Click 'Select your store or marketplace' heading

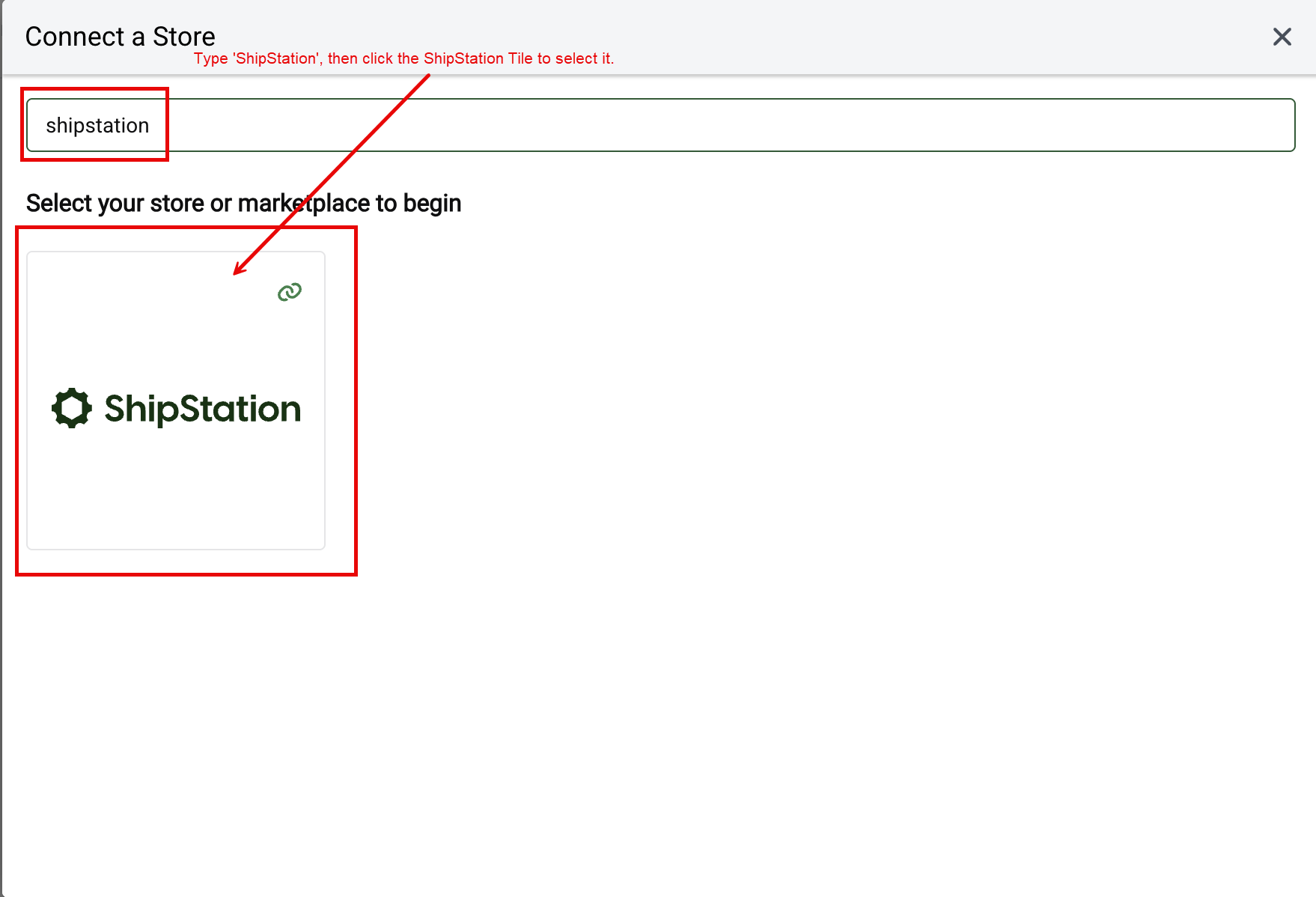coord(243,203)
